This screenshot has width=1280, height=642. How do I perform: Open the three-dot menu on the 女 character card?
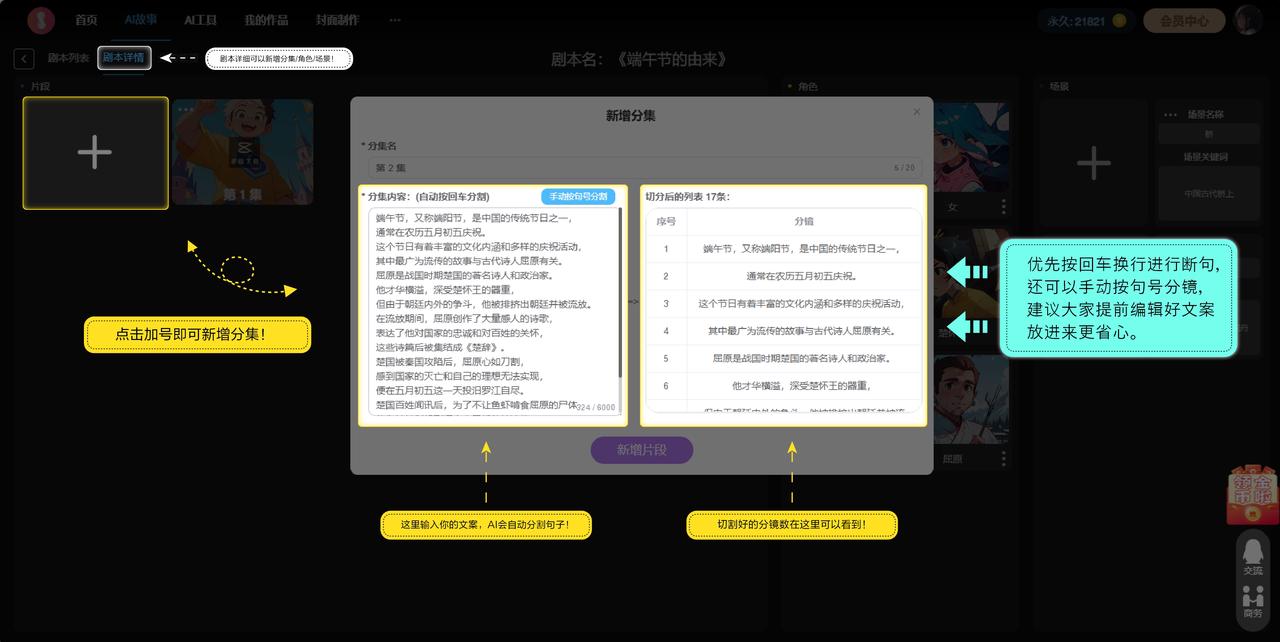point(1003,207)
